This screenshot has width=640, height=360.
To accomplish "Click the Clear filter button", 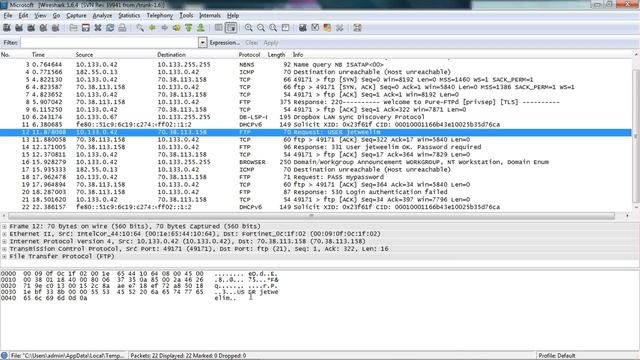I will pyautogui.click(x=251, y=42).
